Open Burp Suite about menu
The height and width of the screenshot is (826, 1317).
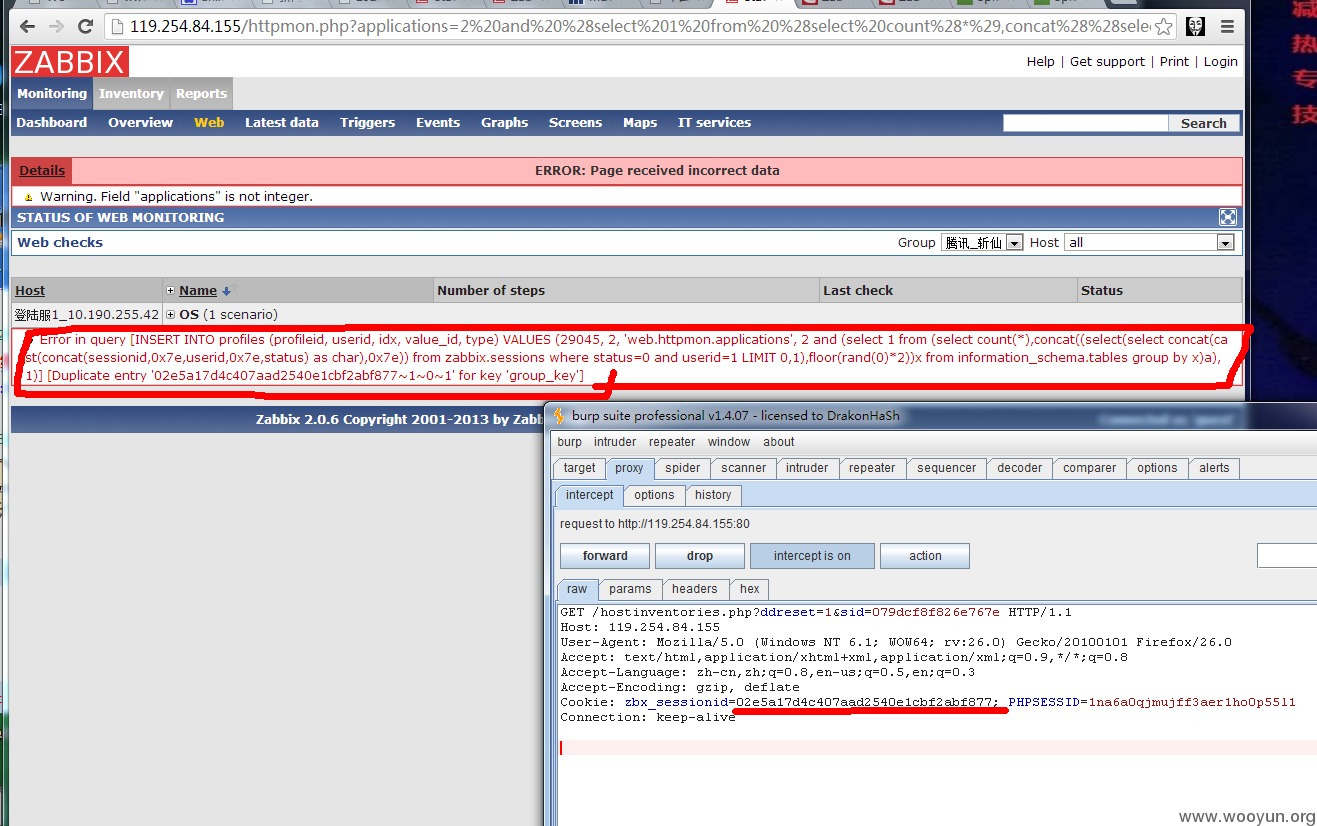click(779, 442)
